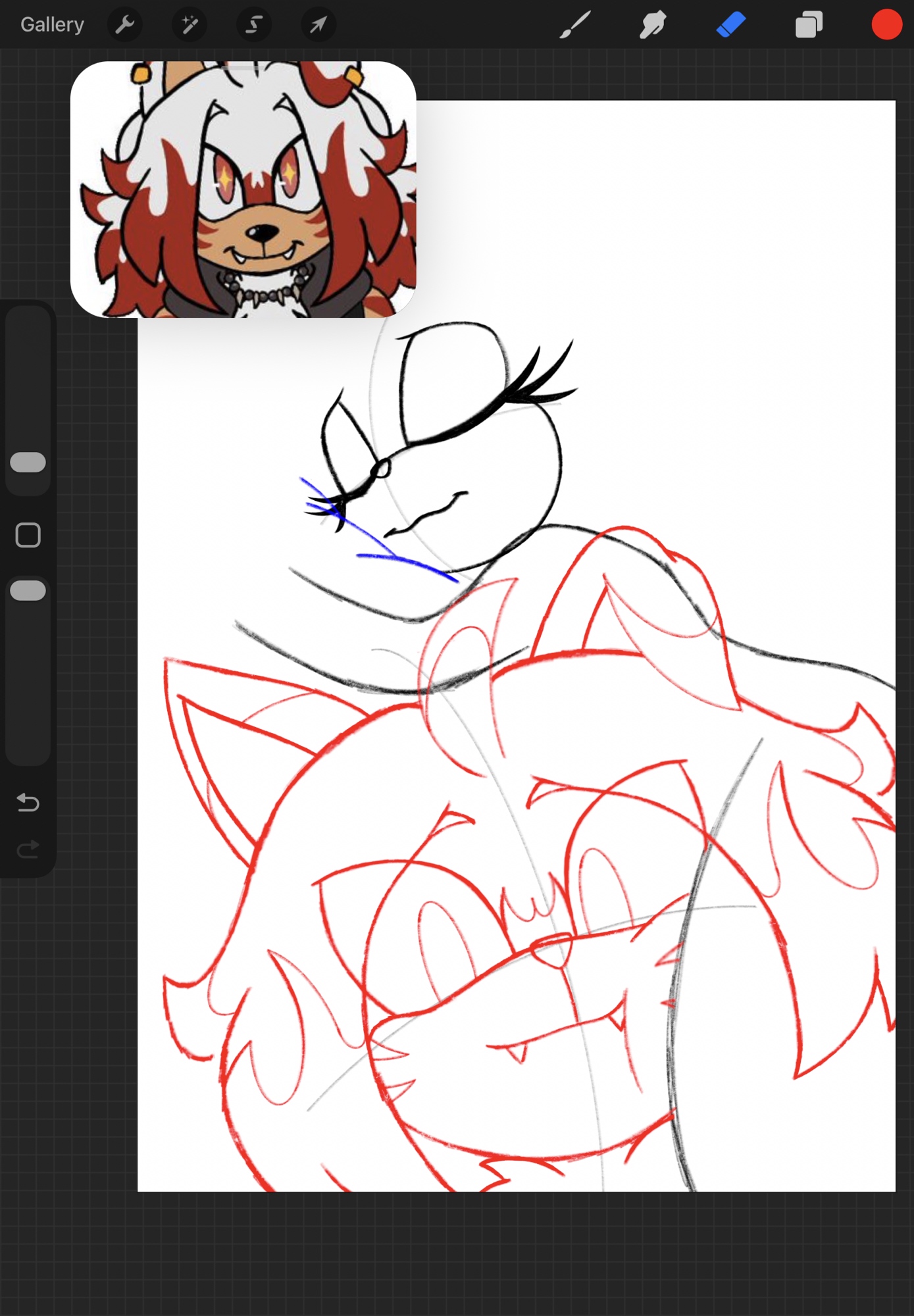The image size is (914, 1316).
Task: Return to the Gallery
Action: tap(52, 25)
